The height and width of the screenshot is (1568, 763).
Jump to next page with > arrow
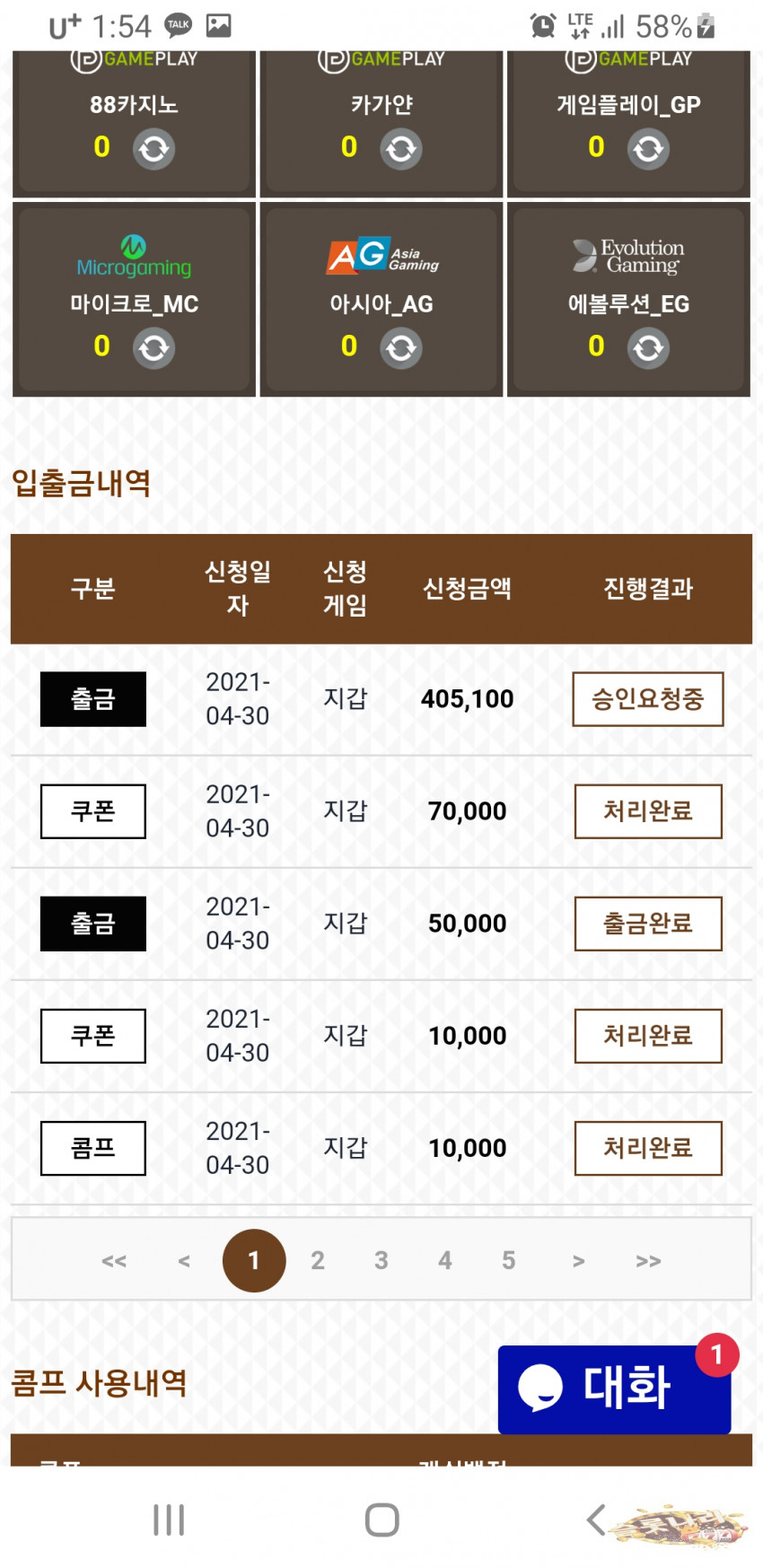tap(579, 1261)
